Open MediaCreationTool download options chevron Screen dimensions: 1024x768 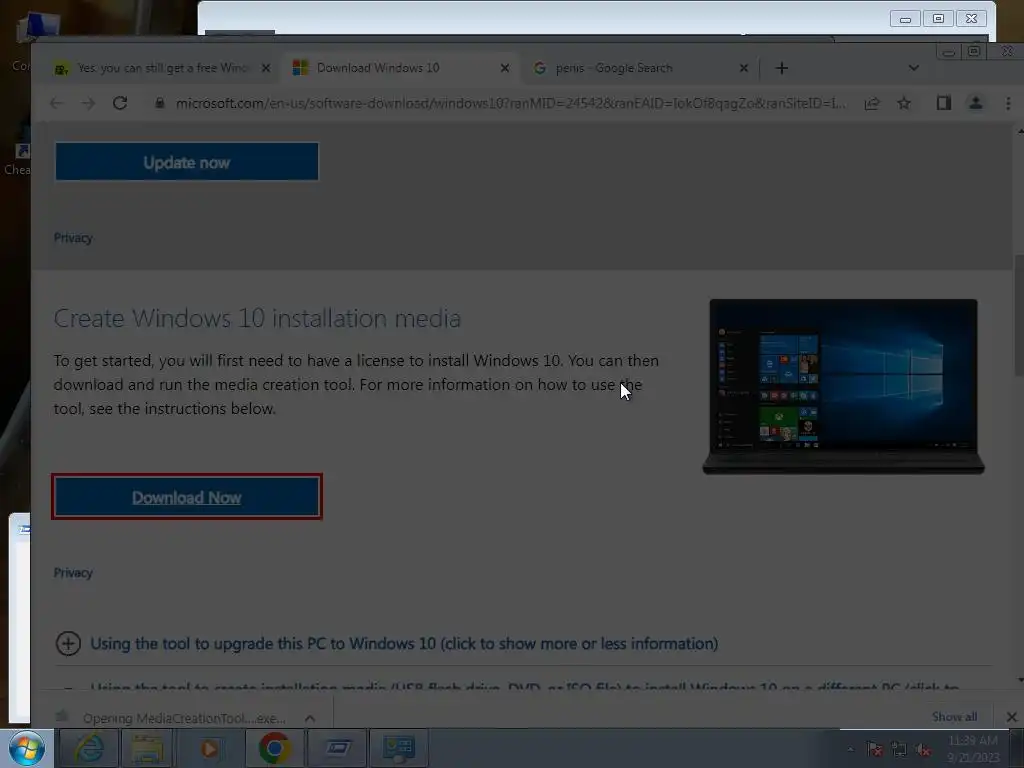(310, 718)
